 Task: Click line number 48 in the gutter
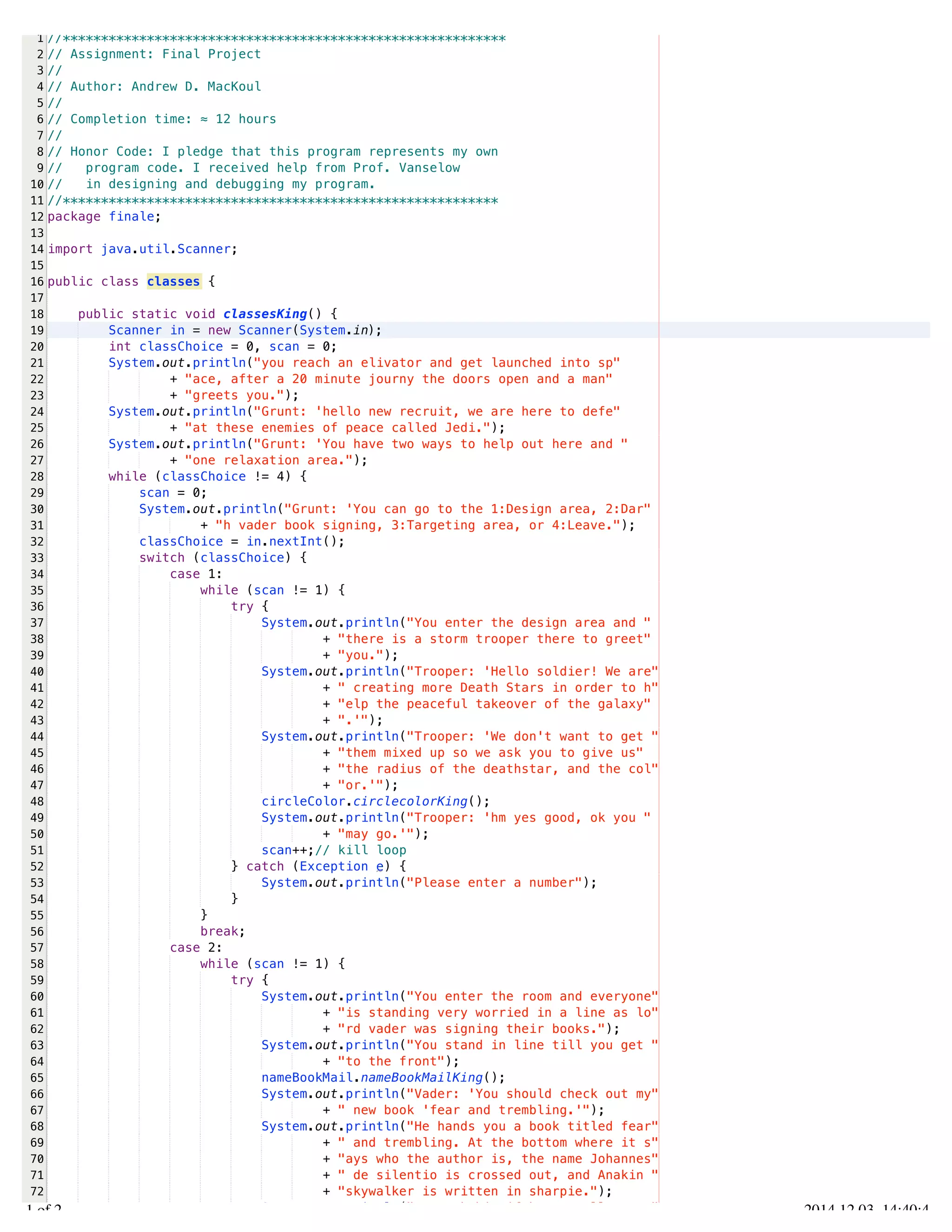pos(37,801)
